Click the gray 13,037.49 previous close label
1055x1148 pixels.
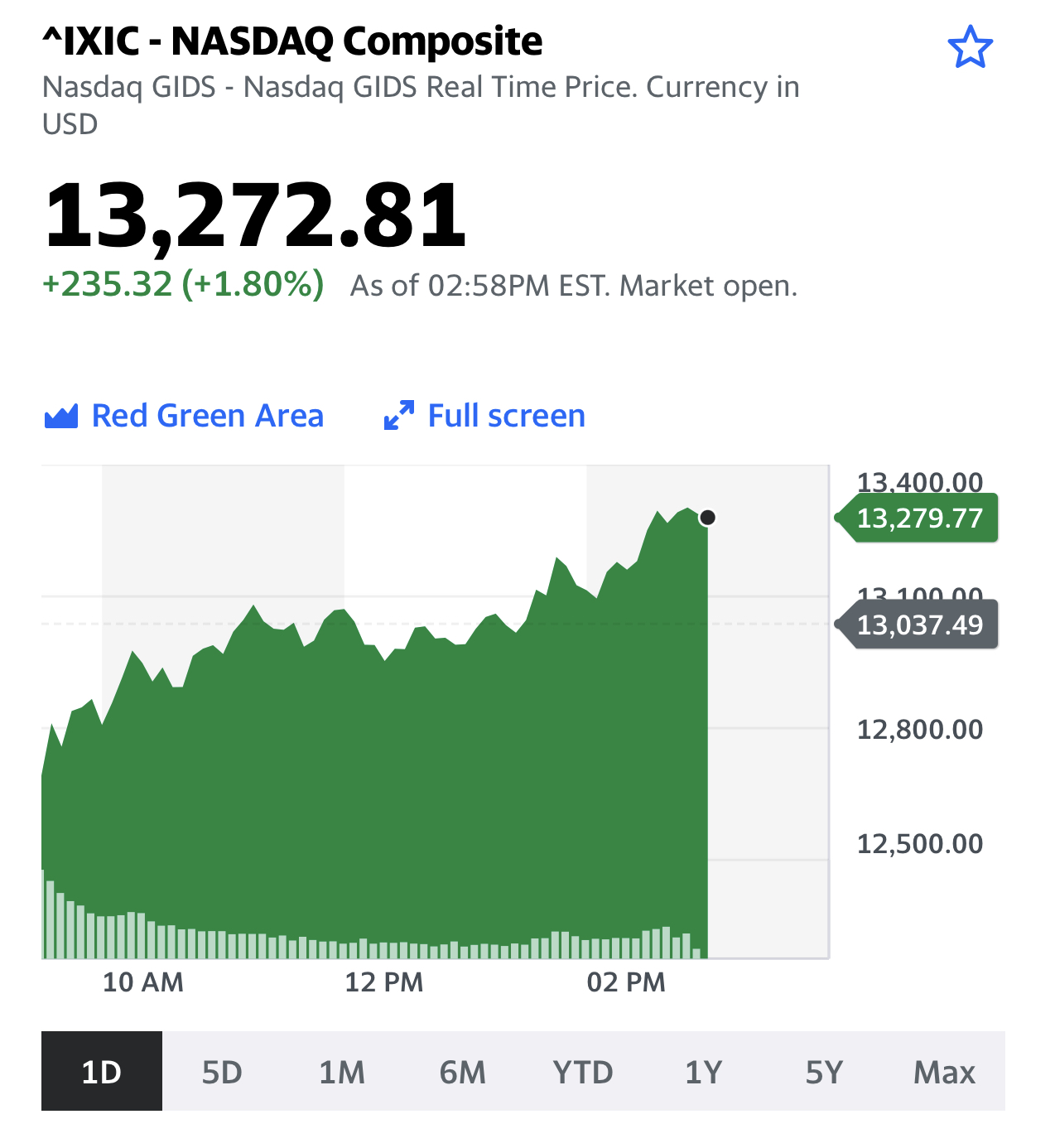click(x=918, y=625)
